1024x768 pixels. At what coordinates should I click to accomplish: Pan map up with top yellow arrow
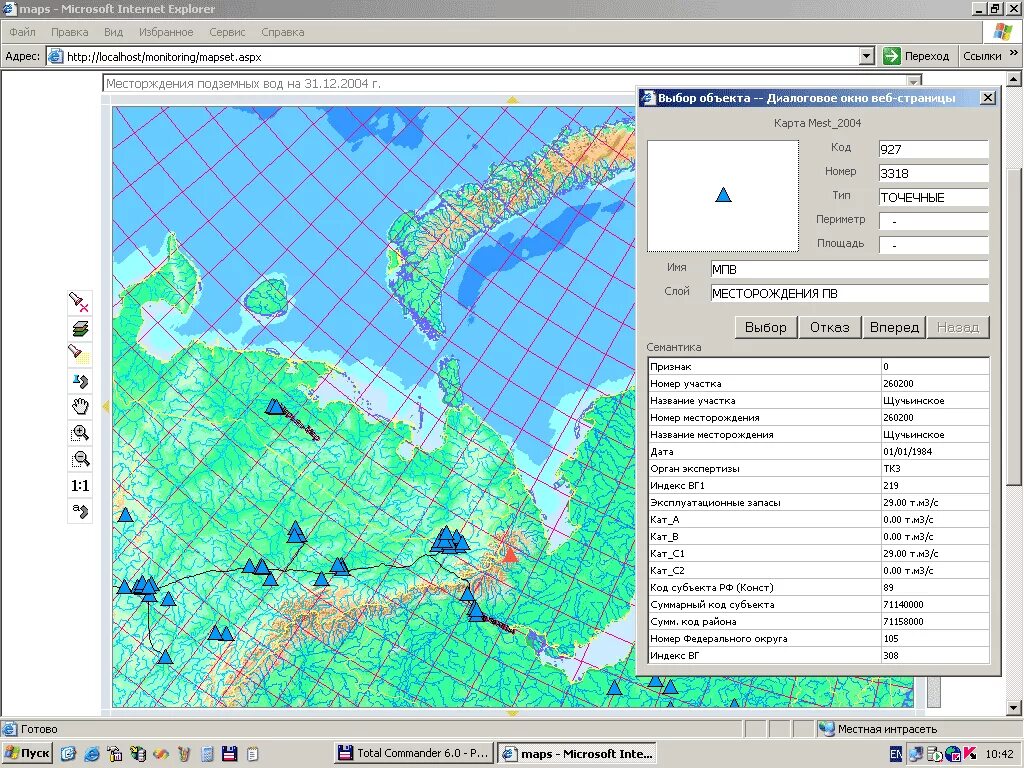coord(513,100)
